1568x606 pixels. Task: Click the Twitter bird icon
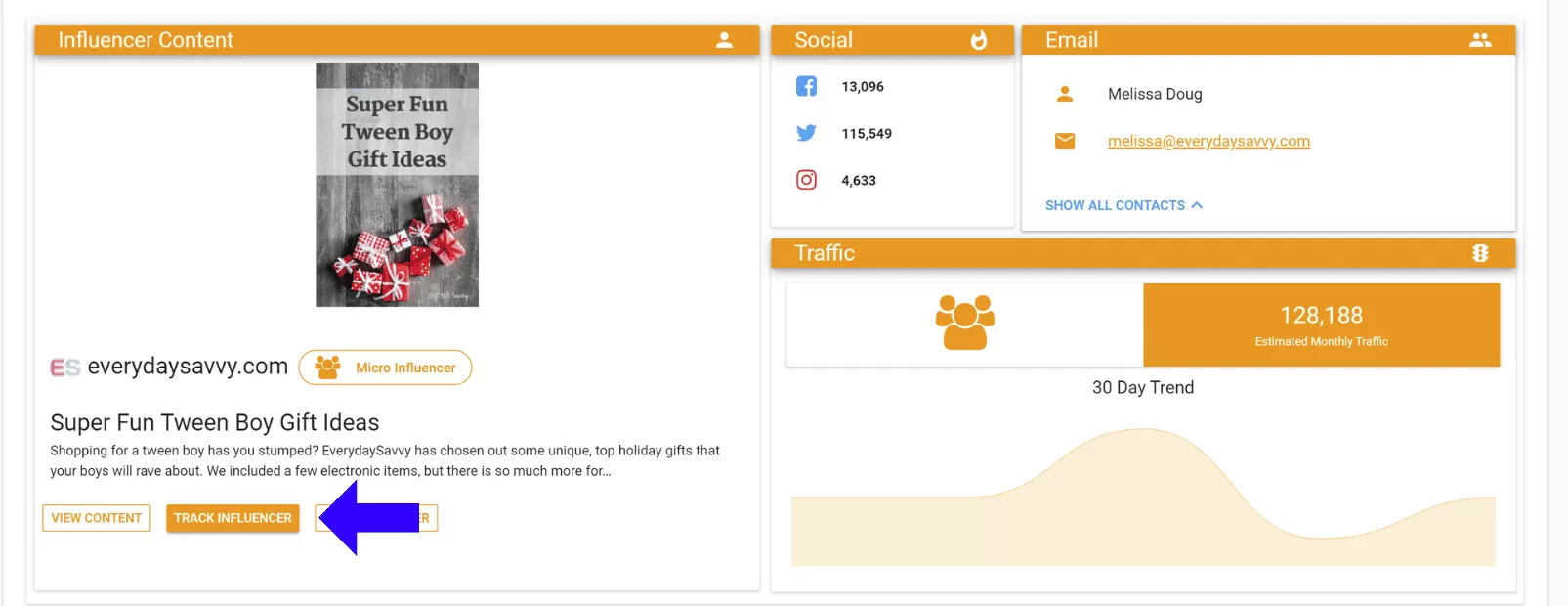pyautogui.click(x=806, y=133)
